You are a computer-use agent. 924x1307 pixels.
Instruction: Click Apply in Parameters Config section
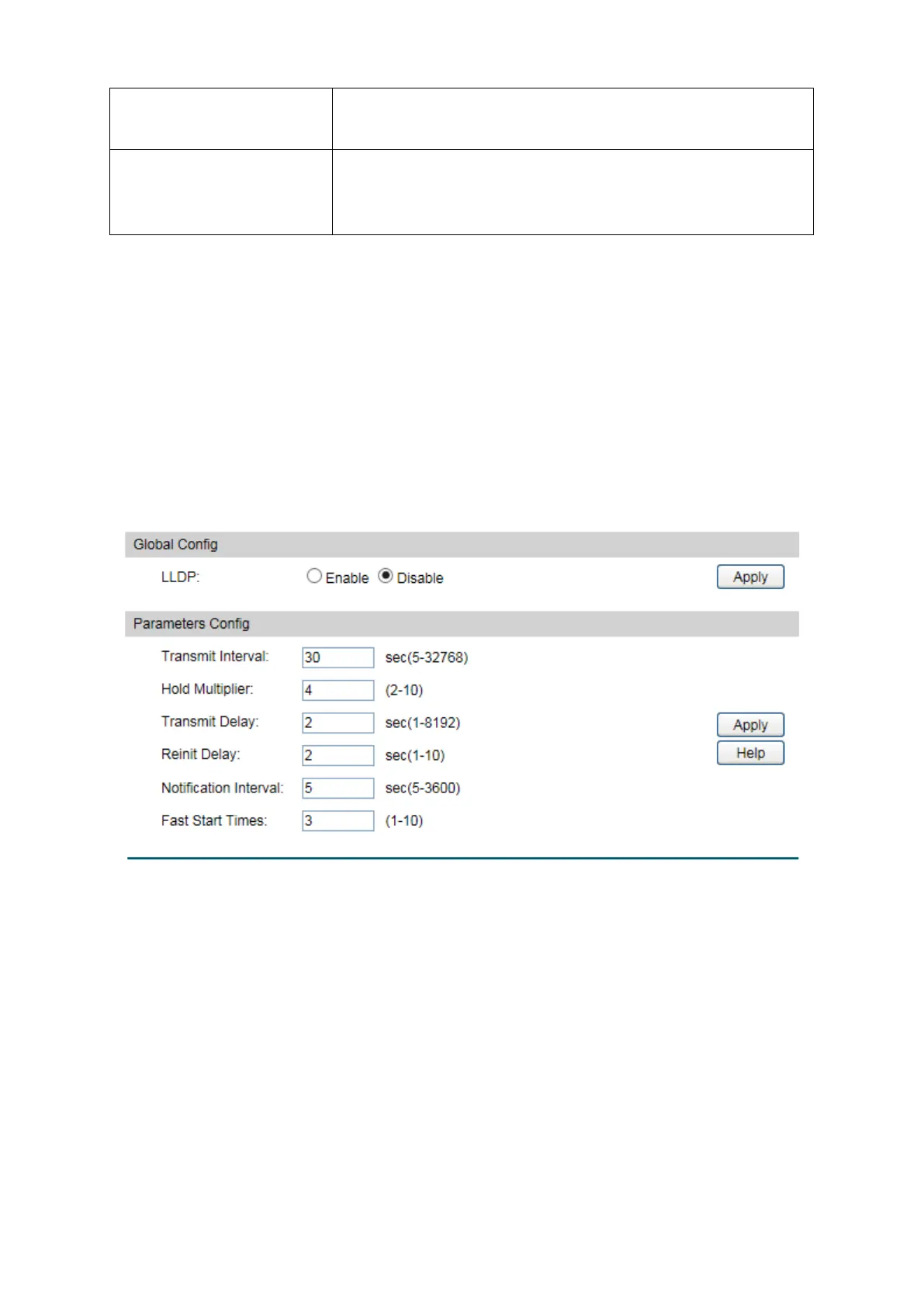(750, 725)
